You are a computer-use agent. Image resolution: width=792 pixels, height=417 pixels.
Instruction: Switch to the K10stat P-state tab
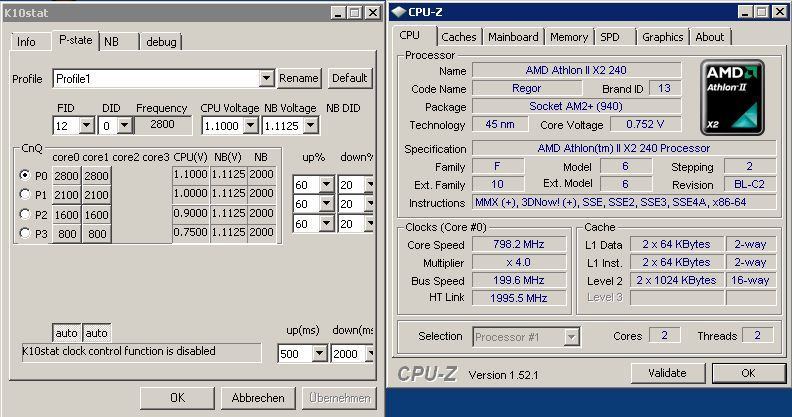75,40
